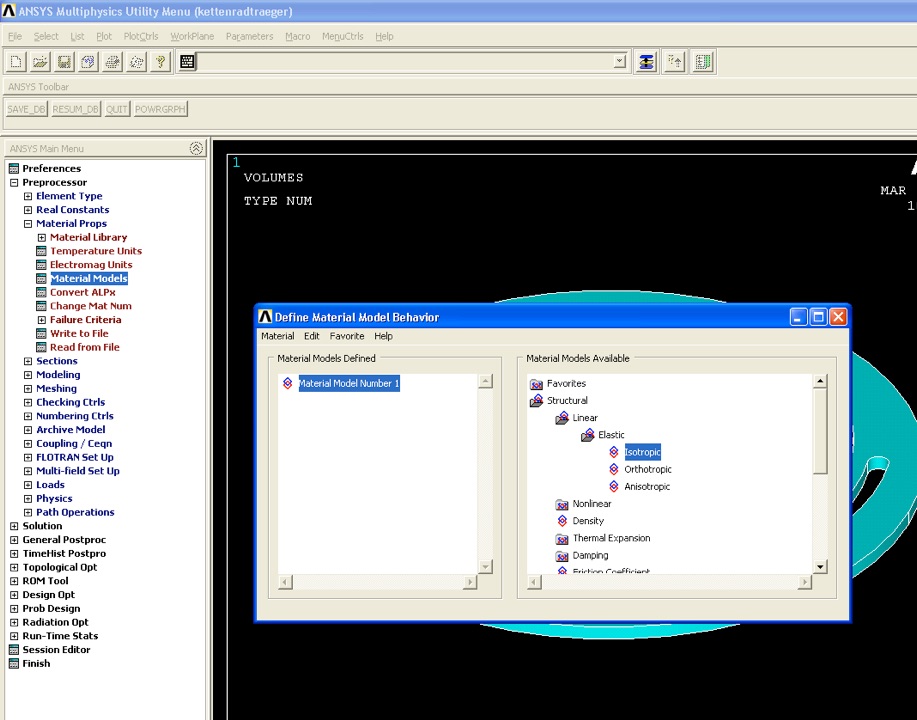Click the Electromag Units dialog icon
The image size is (917, 720).
[x=42, y=264]
